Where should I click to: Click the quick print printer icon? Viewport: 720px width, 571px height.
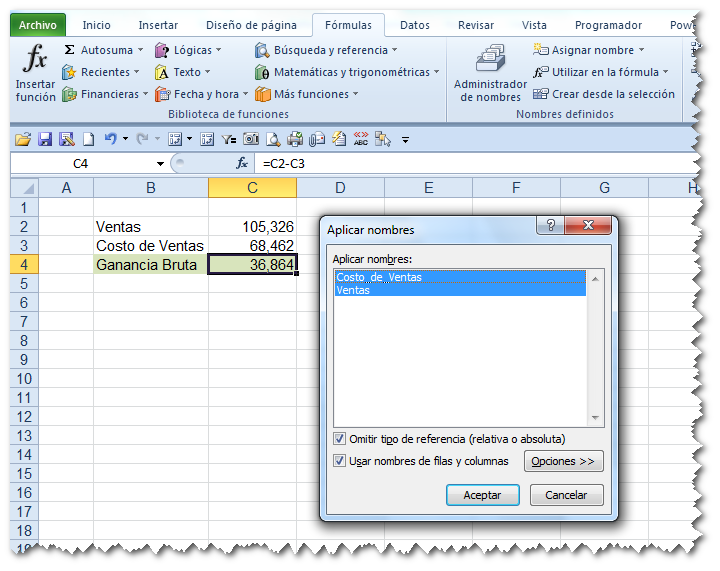tap(295, 139)
